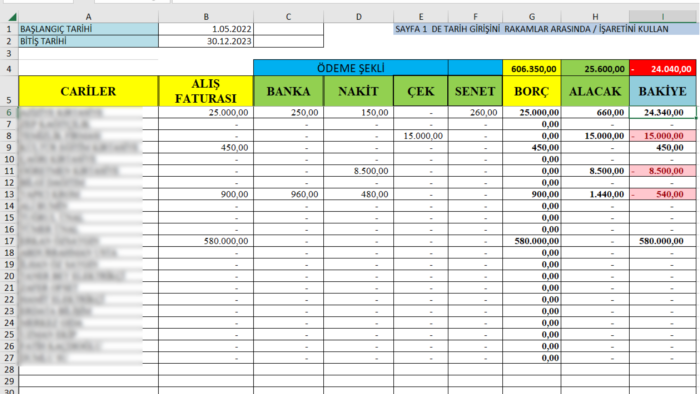Select SENET cell with 260,00
The width and height of the screenshot is (700, 394).
475,112
